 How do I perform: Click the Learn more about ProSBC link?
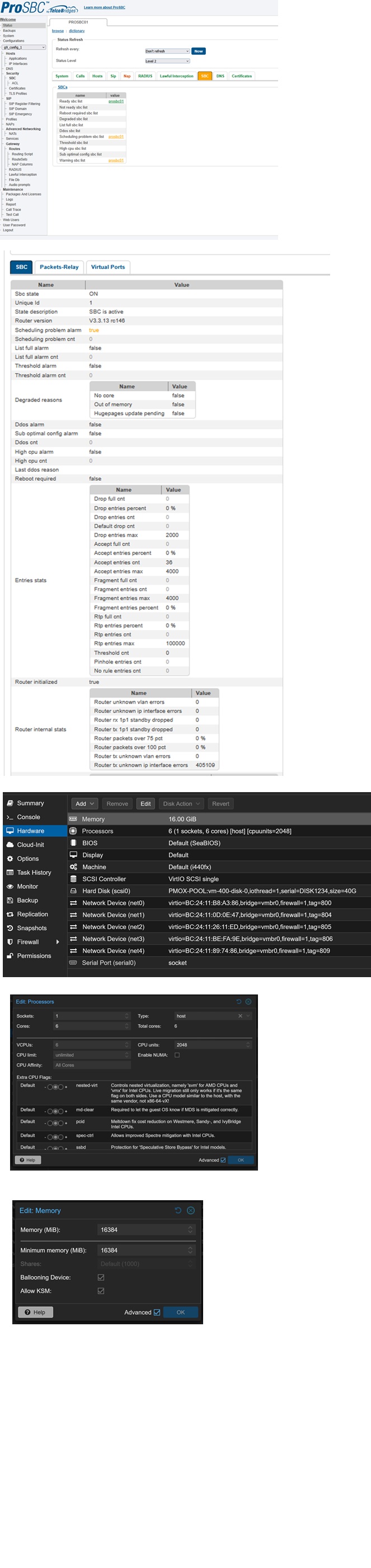[104, 7]
